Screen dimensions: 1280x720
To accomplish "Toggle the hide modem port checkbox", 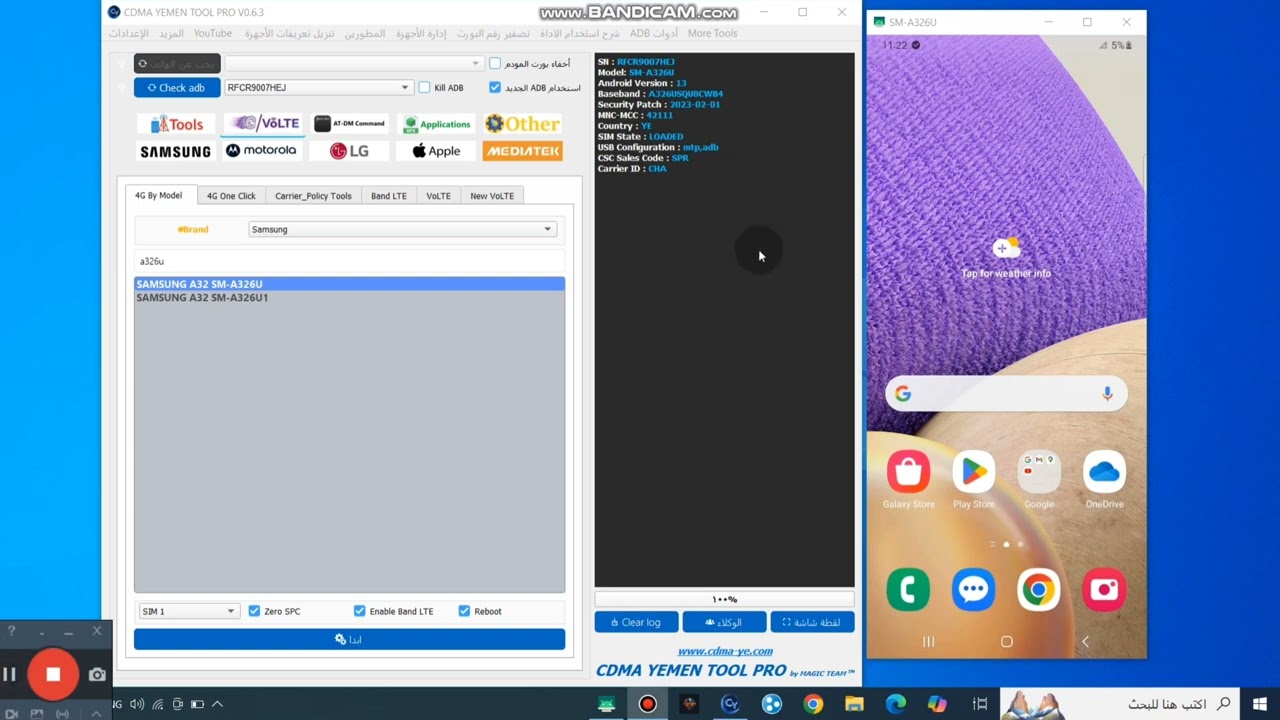I will 495,63.
